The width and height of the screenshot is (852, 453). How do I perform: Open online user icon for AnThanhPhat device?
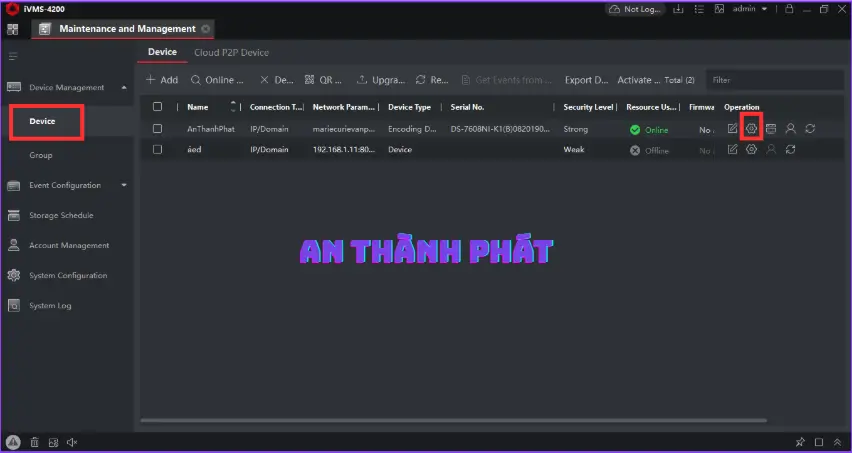pos(790,129)
